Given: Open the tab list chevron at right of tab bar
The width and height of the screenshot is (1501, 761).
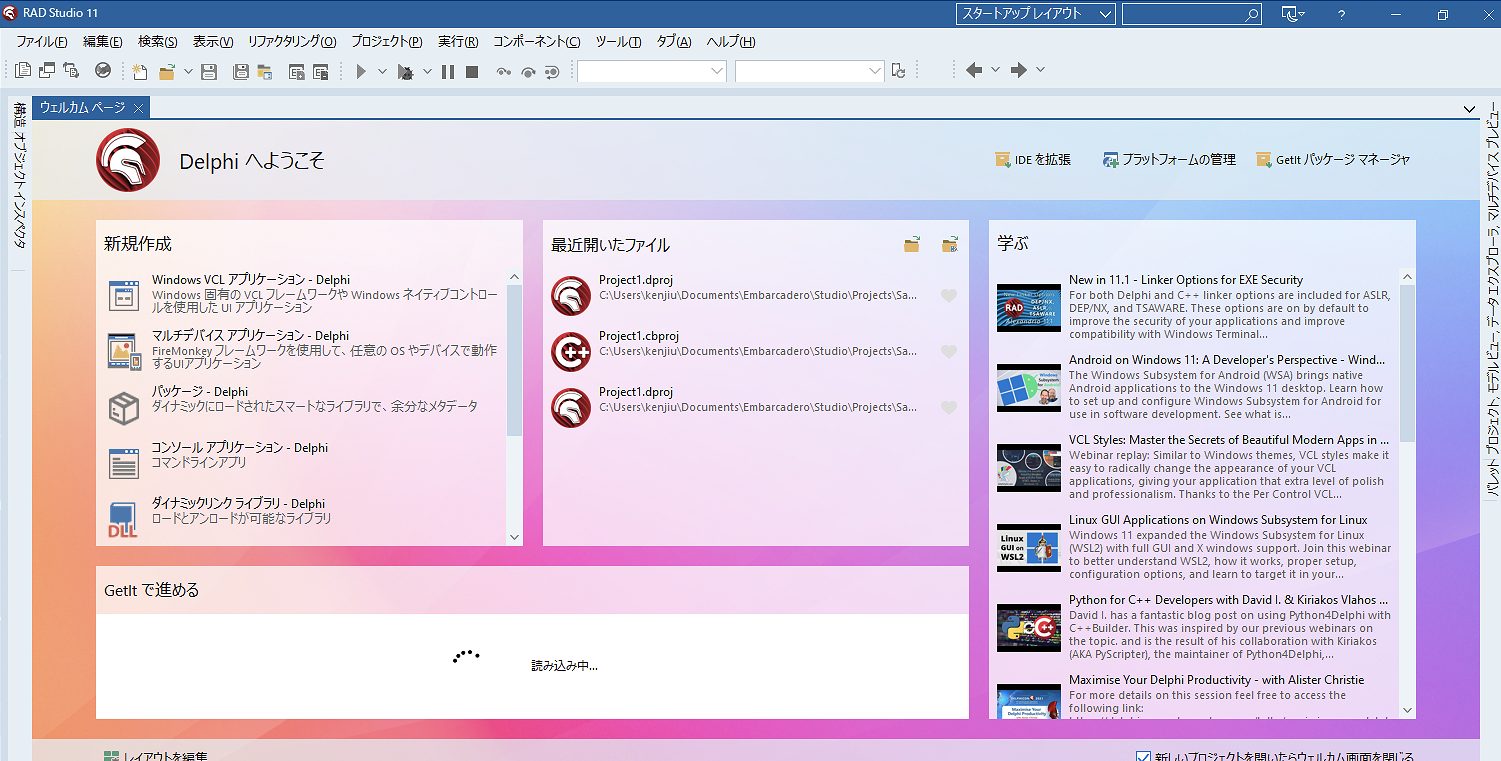Looking at the screenshot, I should 1469,109.
